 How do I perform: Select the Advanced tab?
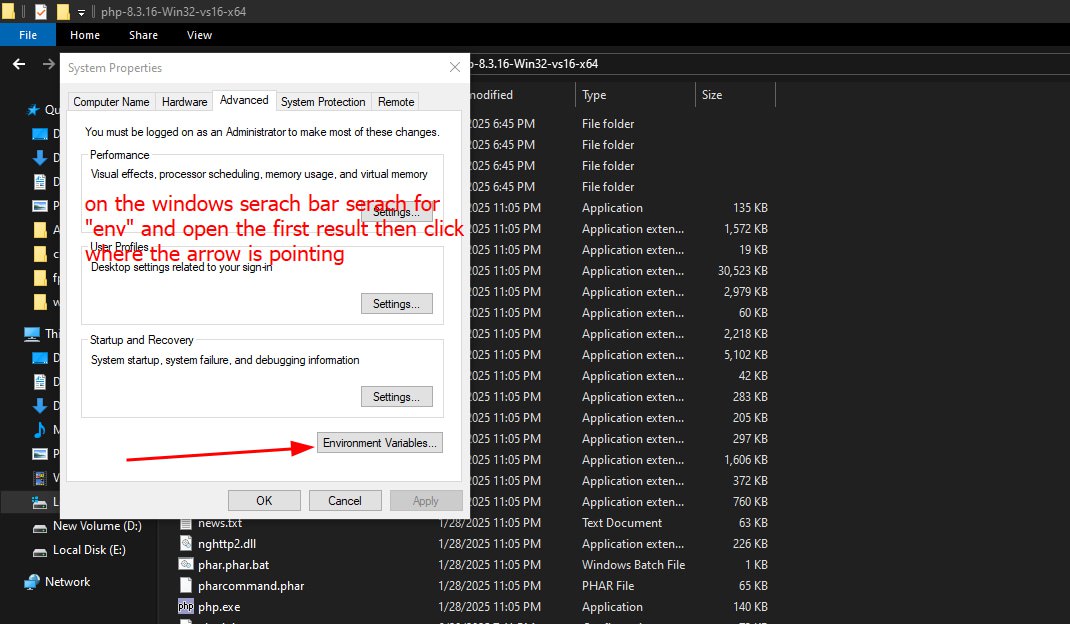(244, 100)
